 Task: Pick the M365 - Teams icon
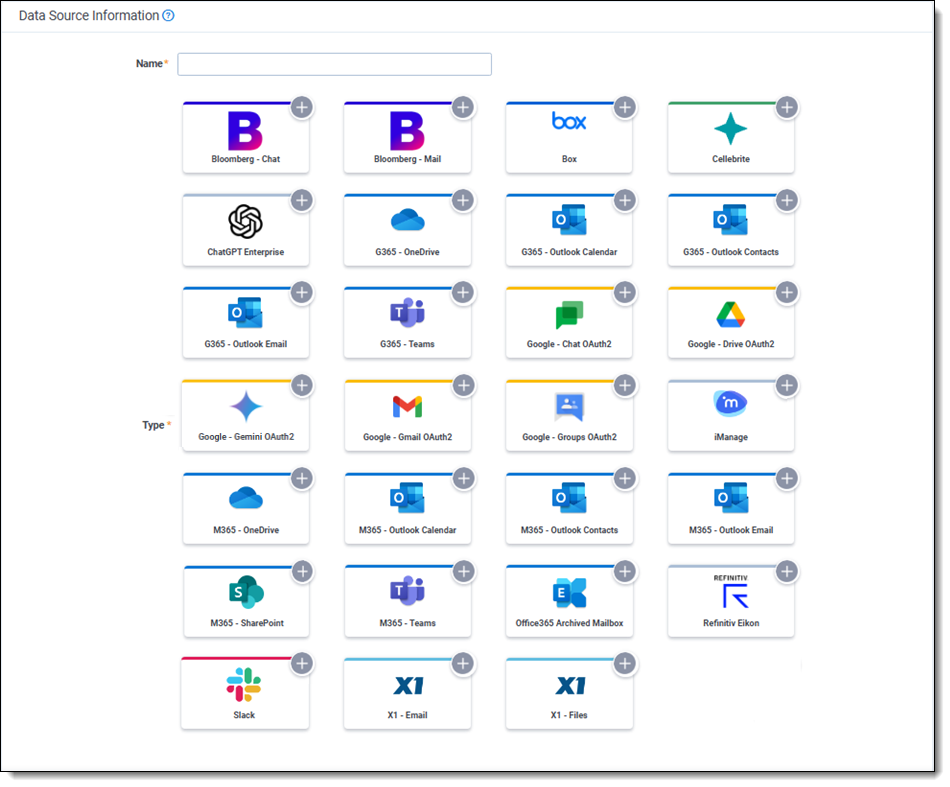(407, 591)
